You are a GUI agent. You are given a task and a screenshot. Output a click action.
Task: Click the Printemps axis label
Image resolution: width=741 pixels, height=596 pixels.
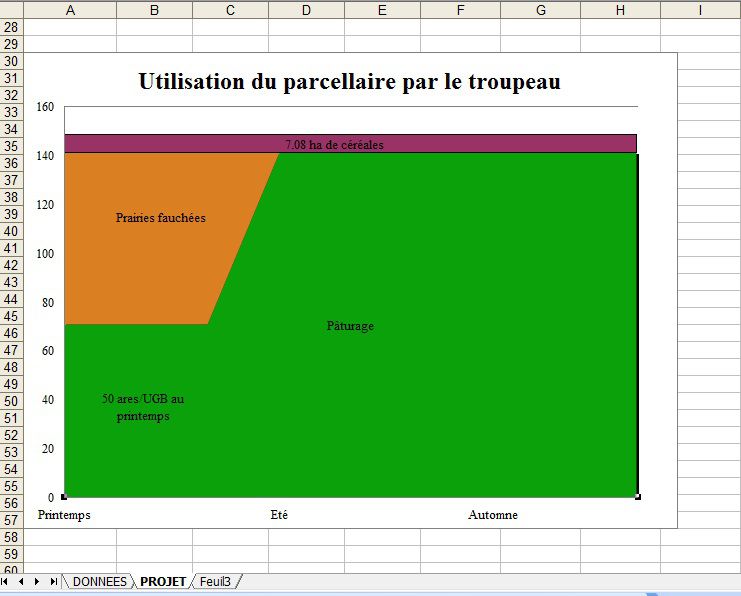64,515
